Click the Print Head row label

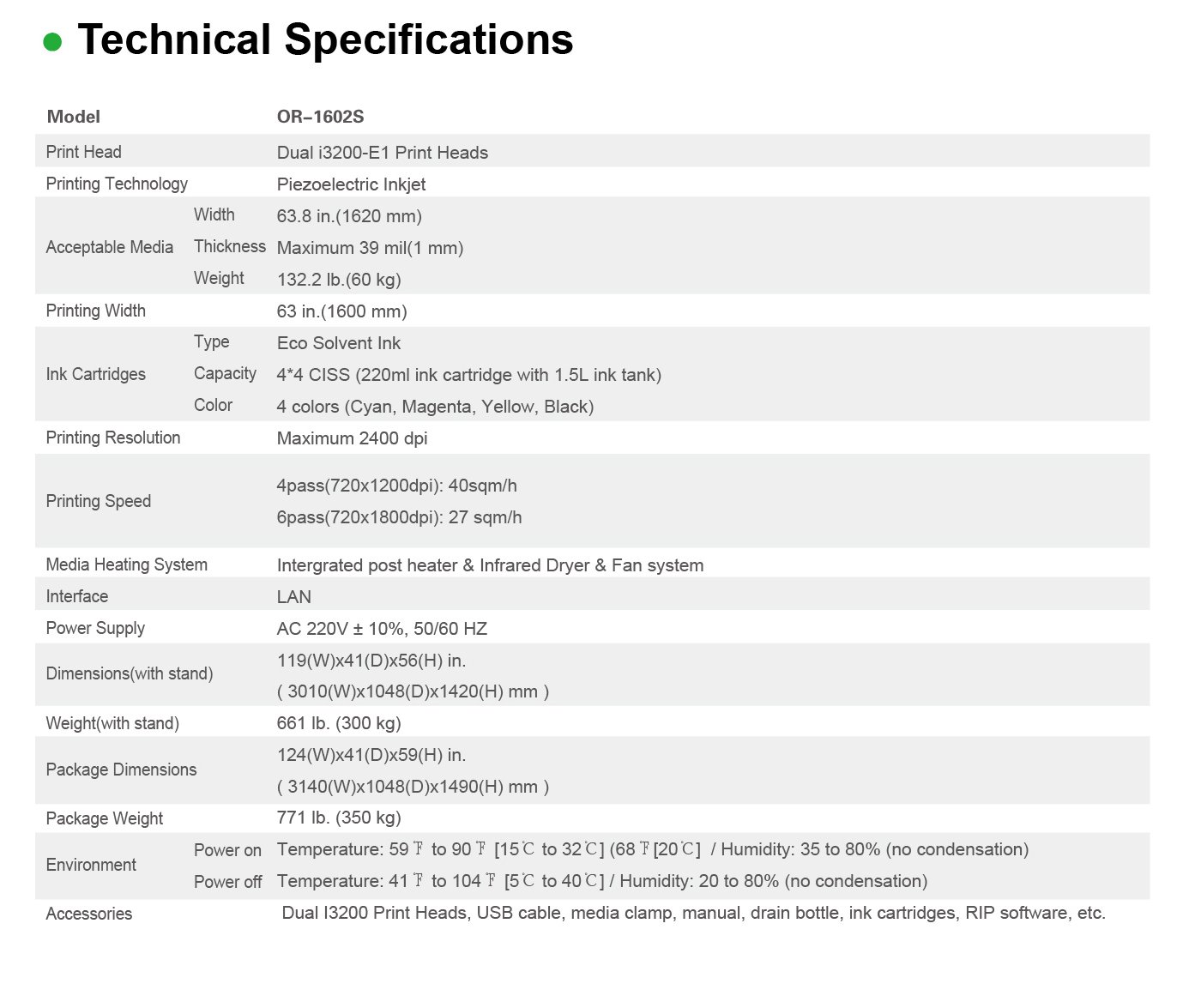tap(83, 152)
